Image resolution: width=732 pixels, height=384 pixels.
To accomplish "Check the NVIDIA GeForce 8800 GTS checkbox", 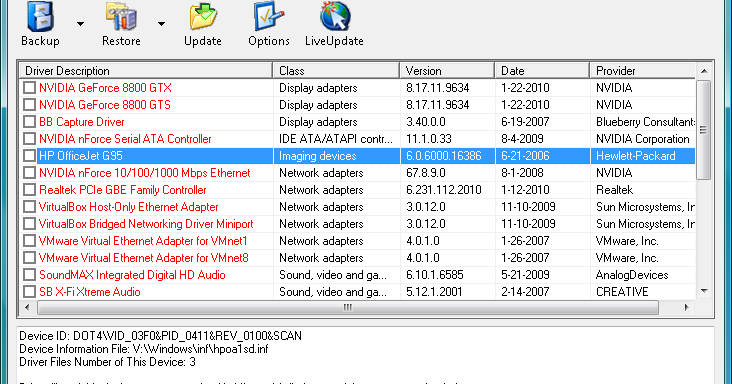I will point(29,105).
